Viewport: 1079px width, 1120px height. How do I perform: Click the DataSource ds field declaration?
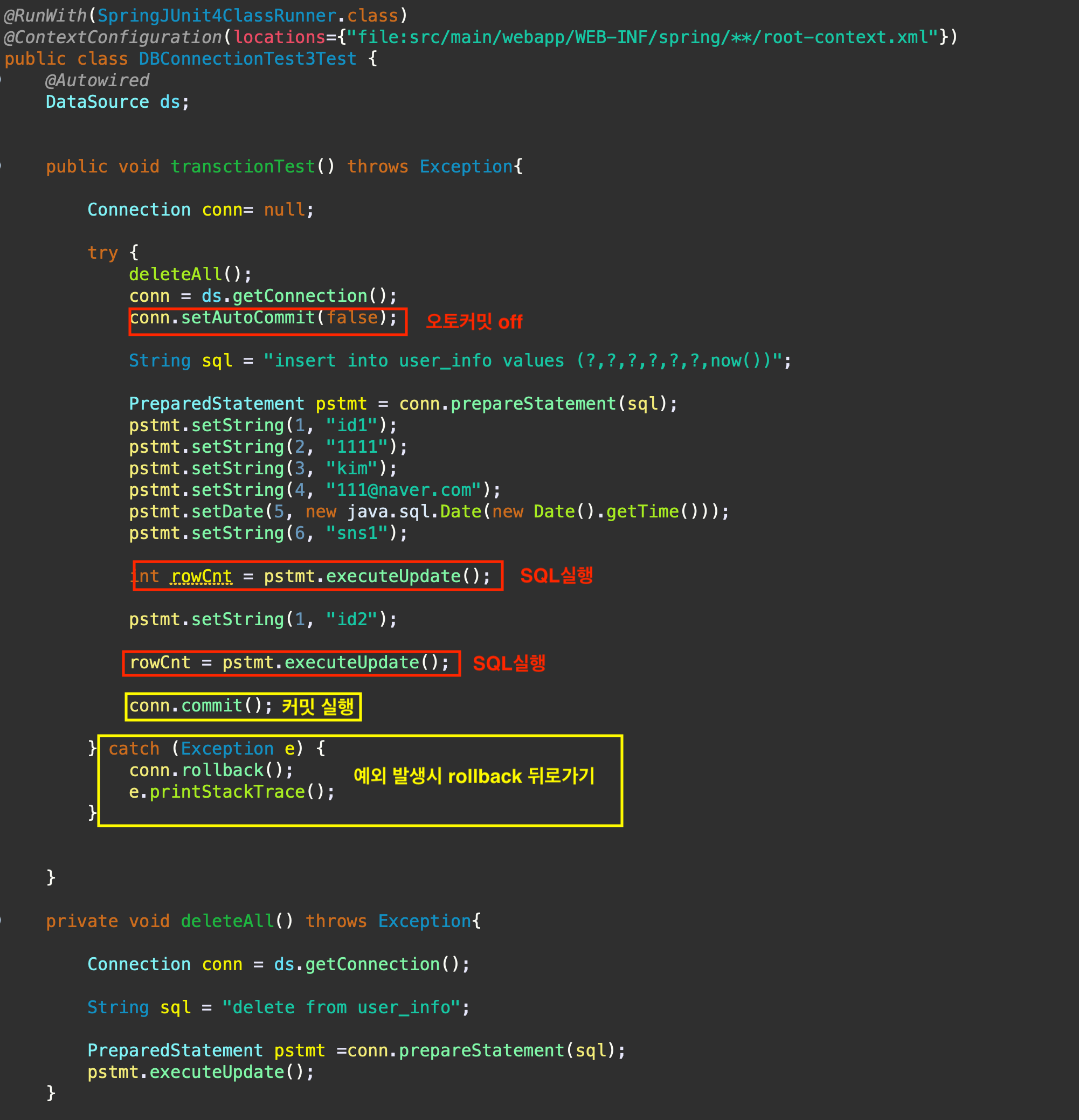[116, 102]
